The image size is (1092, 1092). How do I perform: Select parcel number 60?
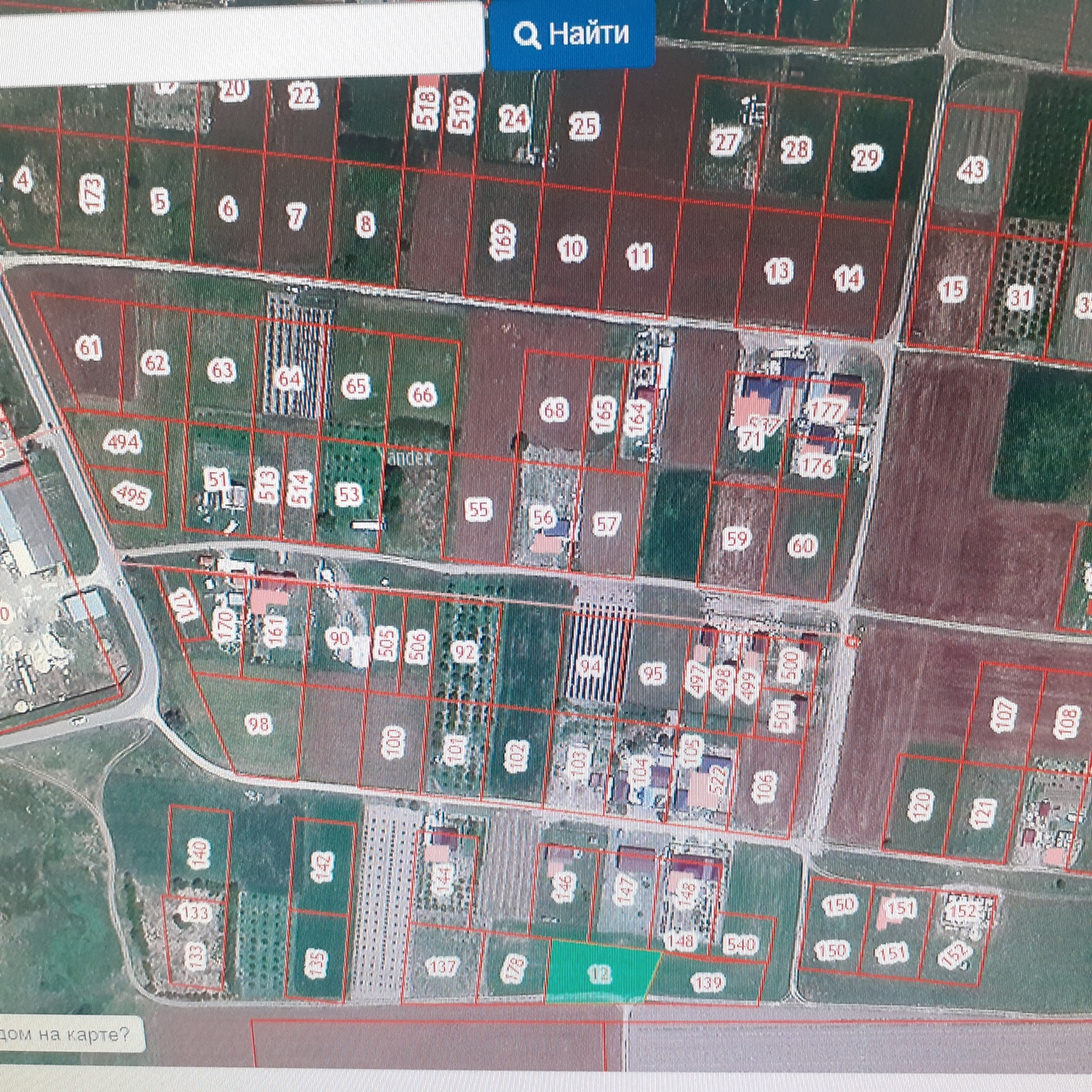(802, 546)
